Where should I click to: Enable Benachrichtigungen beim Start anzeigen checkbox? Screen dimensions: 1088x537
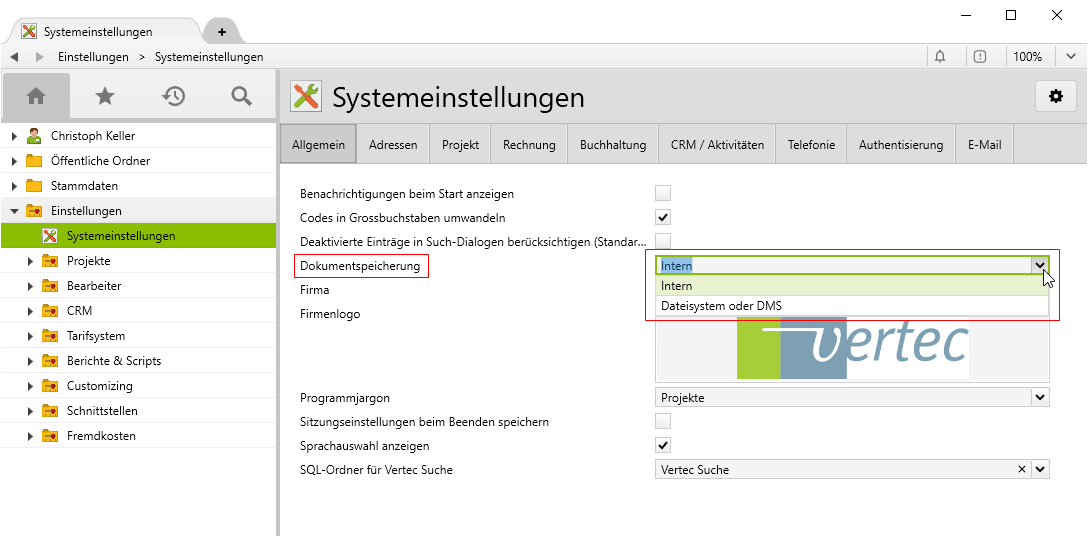coord(663,193)
